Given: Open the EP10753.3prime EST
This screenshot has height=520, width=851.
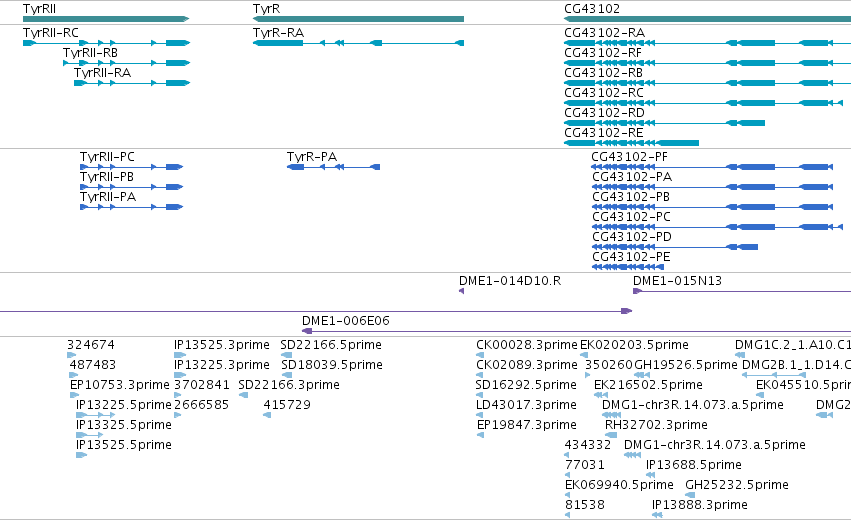Looking at the screenshot, I should tap(74, 395).
